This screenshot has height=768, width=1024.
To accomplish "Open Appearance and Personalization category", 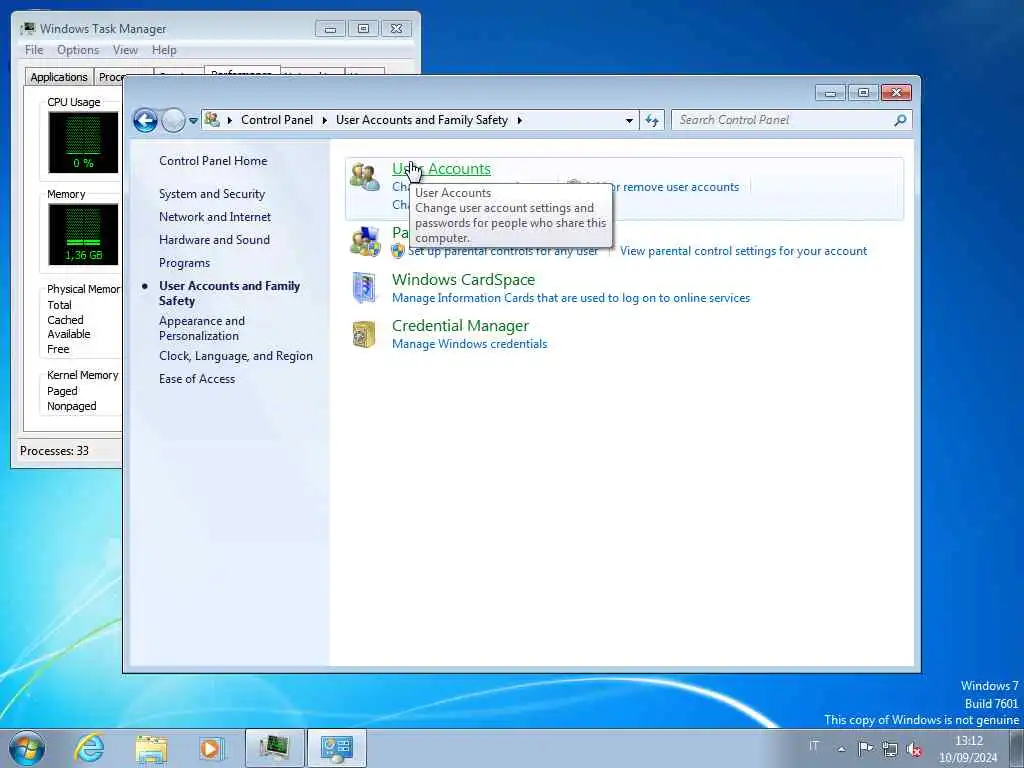I will (x=202, y=328).
